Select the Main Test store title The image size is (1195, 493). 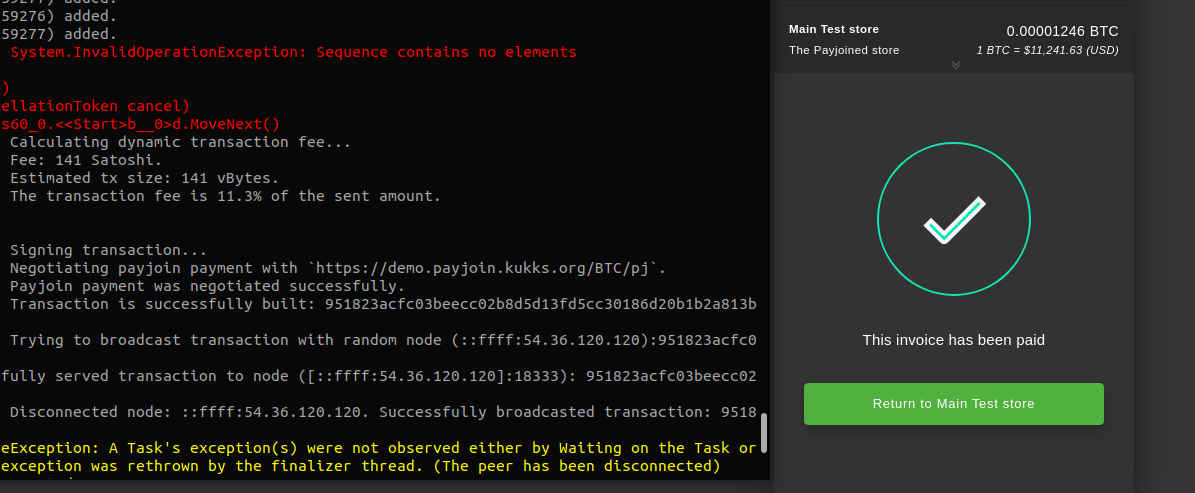834,29
